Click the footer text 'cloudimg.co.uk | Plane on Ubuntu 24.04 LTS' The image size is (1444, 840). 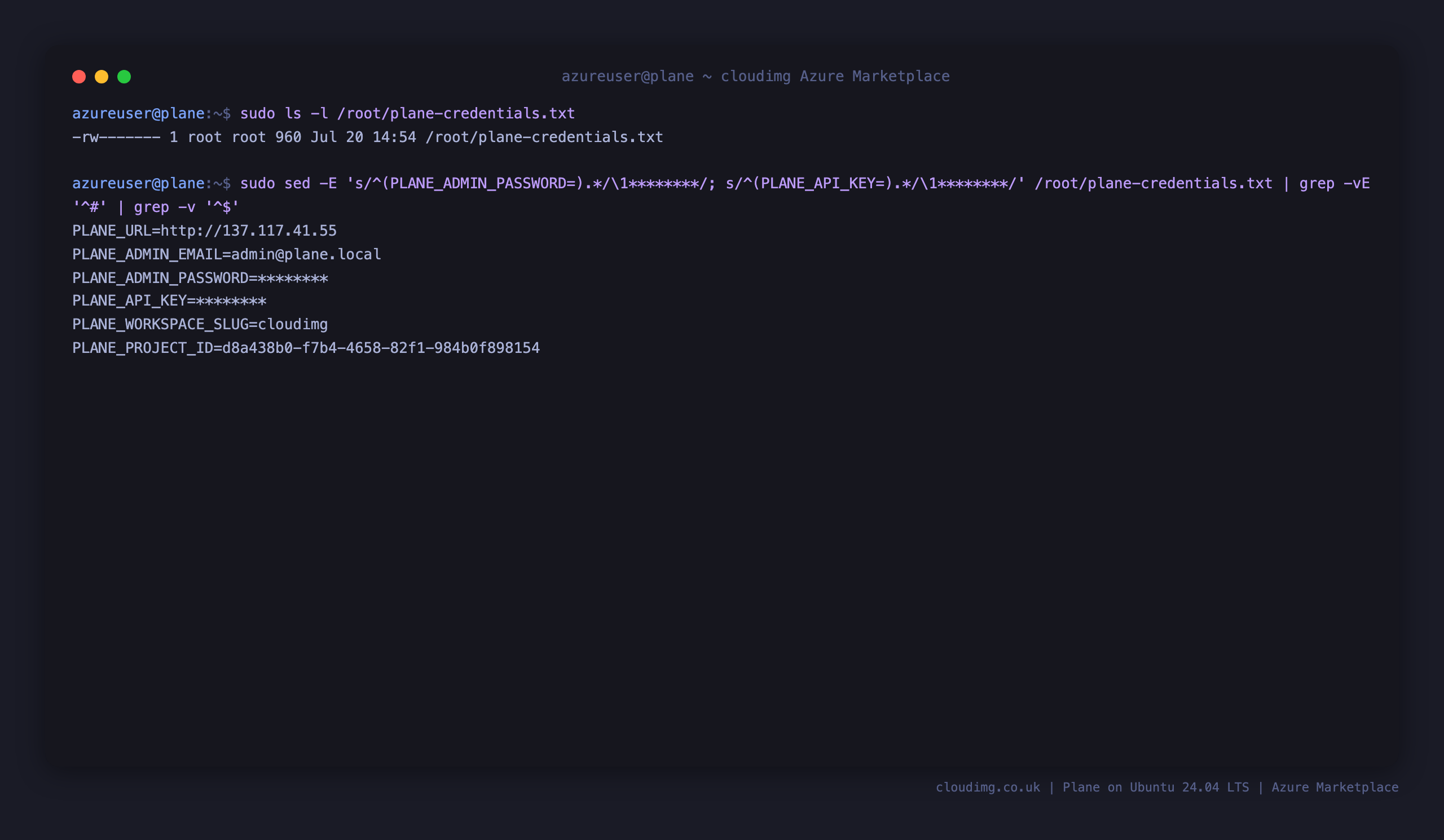coord(1092,787)
